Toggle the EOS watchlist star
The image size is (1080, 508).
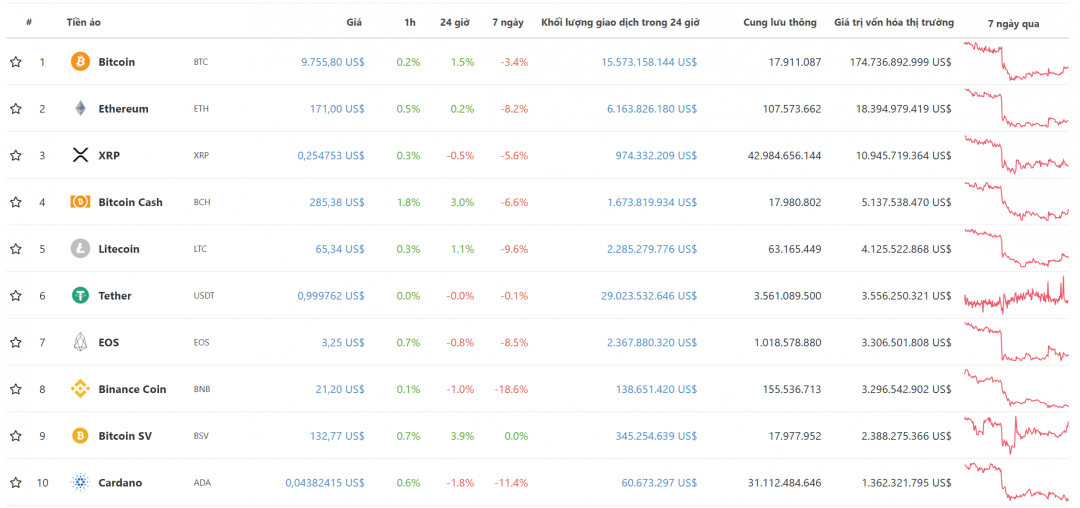pyautogui.click(x=16, y=342)
